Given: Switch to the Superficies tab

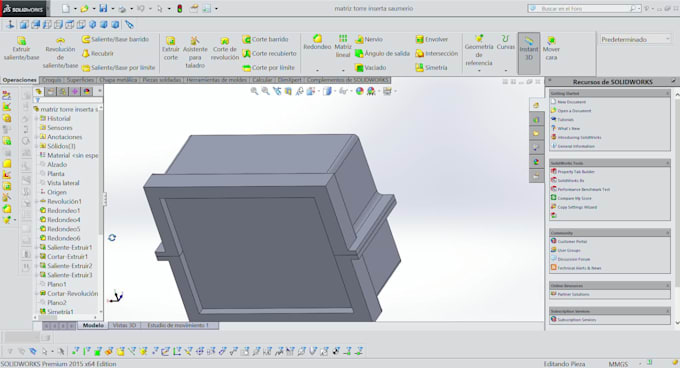Looking at the screenshot, I should pos(80,80).
